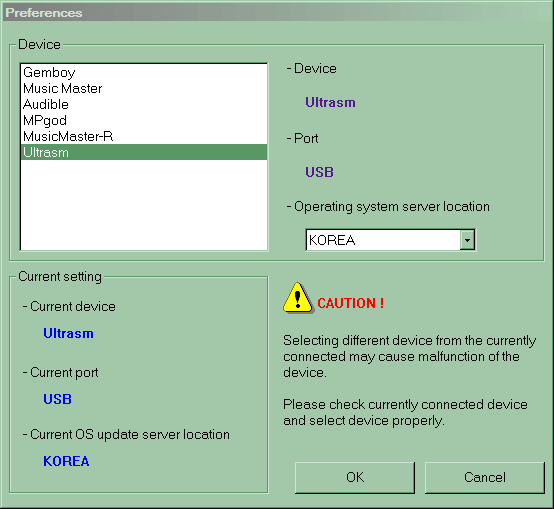
Task: Click the Operating system server location label
Action: point(388,207)
